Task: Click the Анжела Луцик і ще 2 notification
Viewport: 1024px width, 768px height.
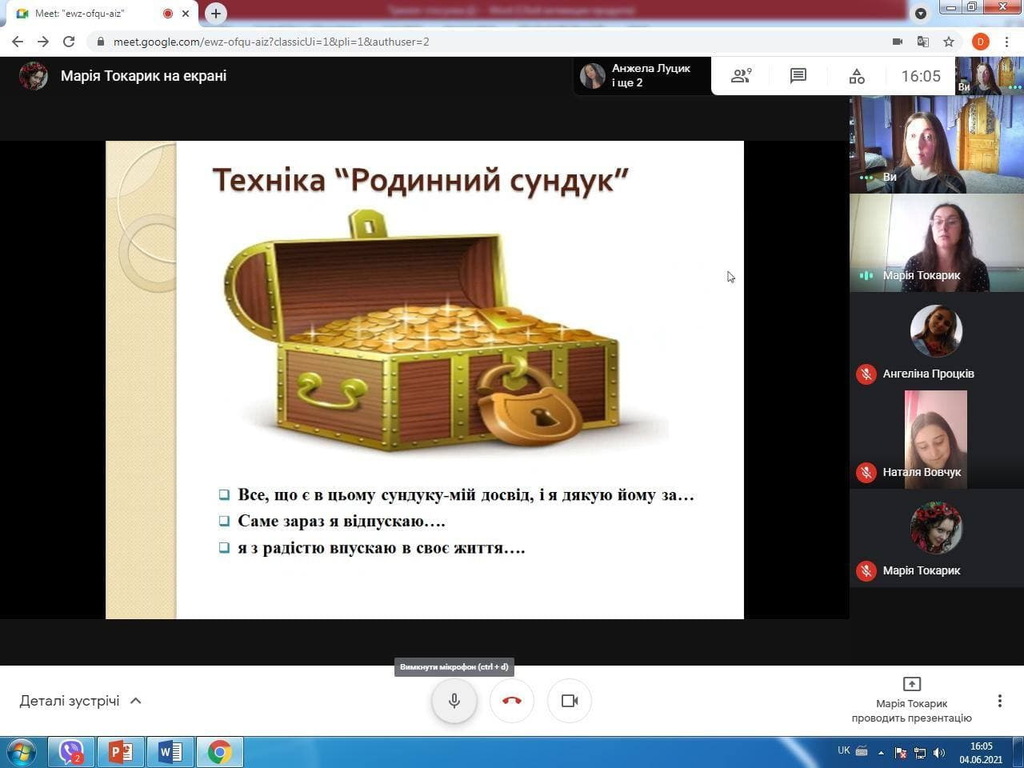Action: 640,76
